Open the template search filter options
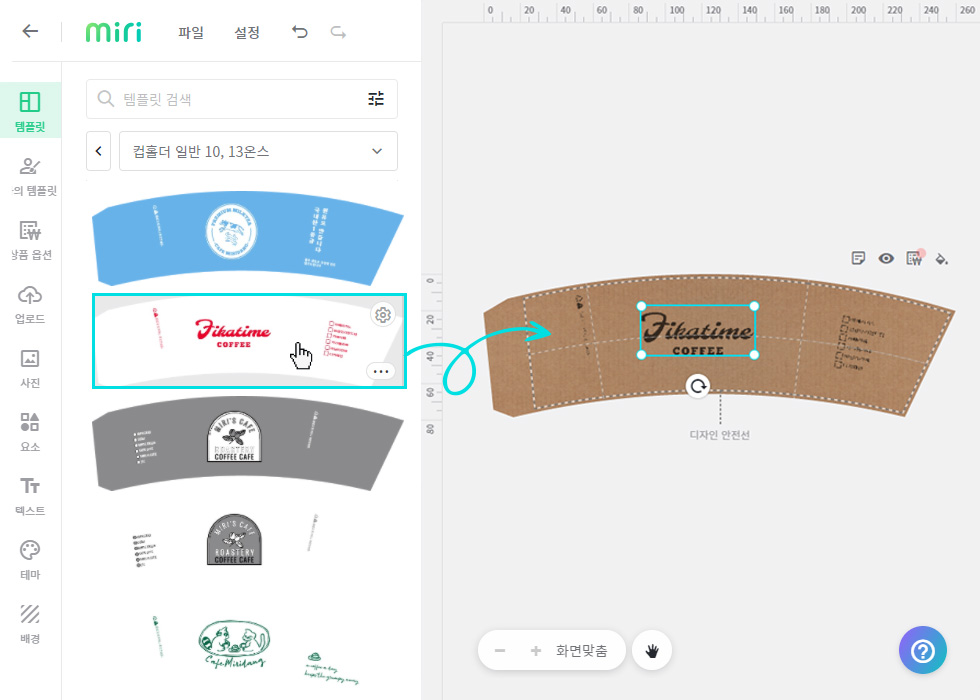The height and width of the screenshot is (700, 980). (x=376, y=99)
